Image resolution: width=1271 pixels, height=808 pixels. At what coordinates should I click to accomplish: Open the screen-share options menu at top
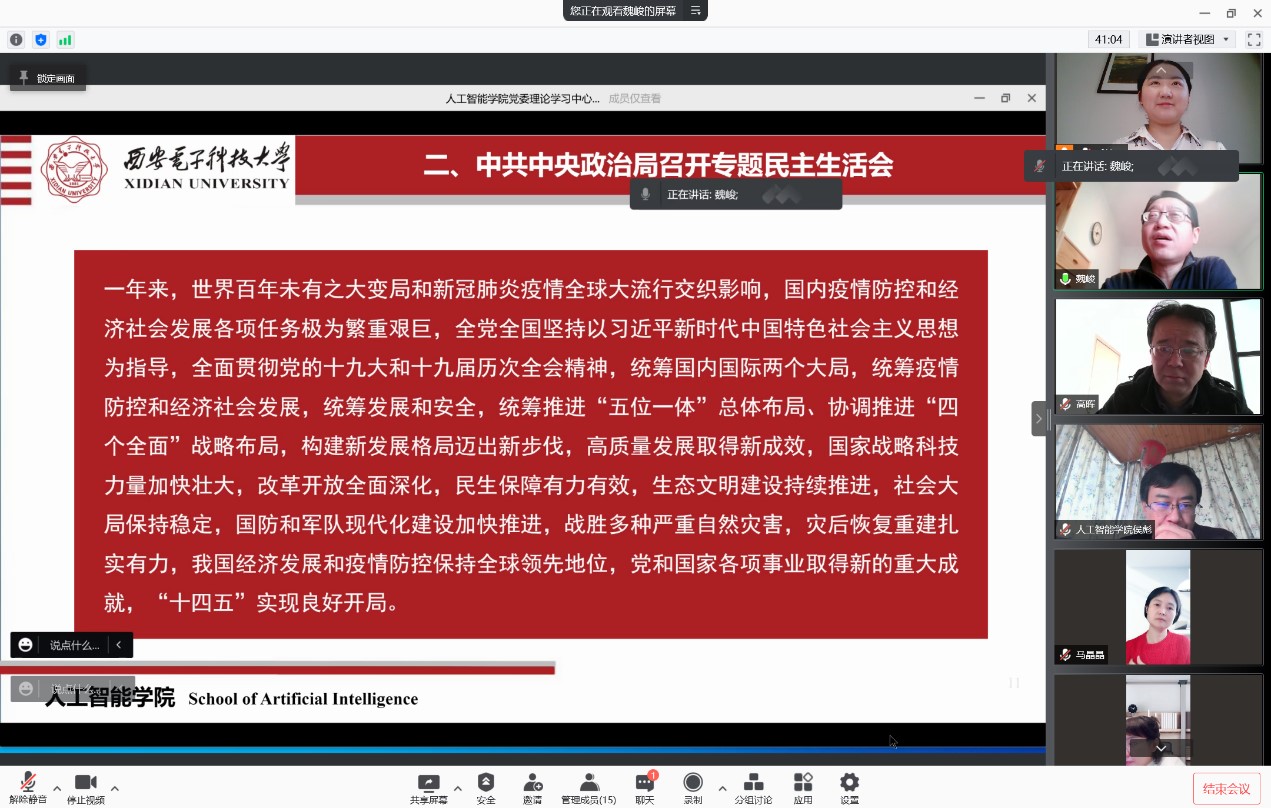click(697, 11)
